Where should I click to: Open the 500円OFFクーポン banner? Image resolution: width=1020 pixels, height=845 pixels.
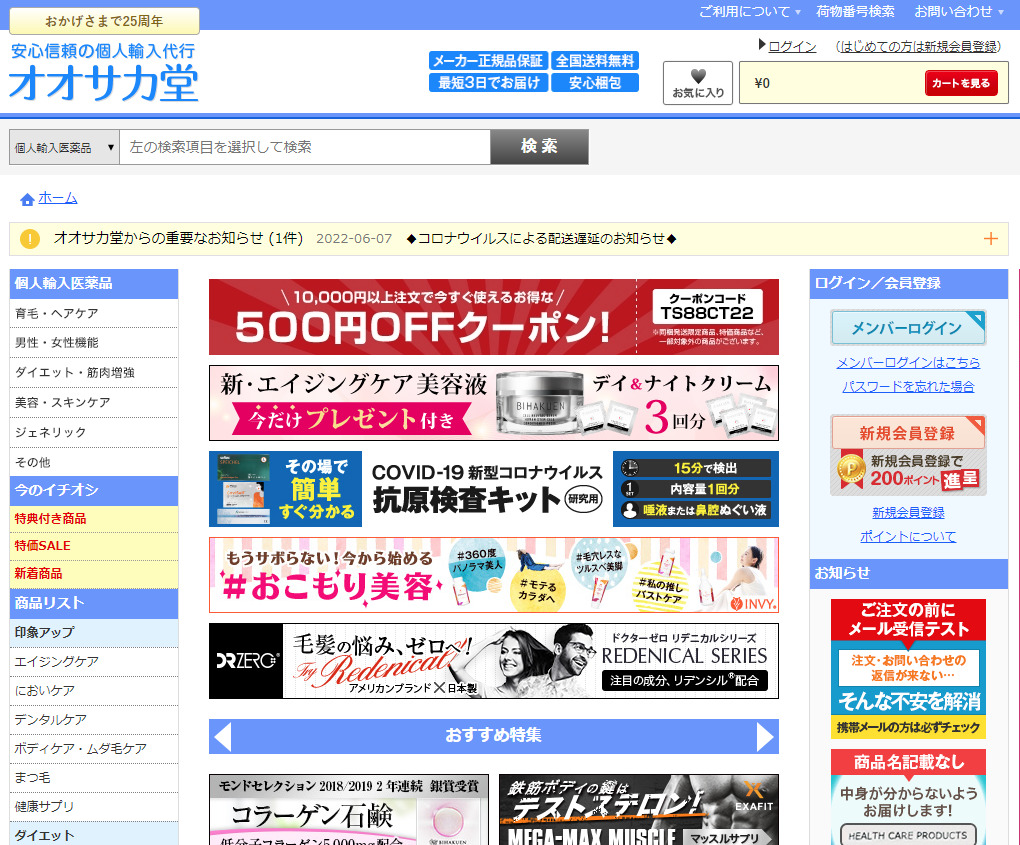(x=494, y=317)
